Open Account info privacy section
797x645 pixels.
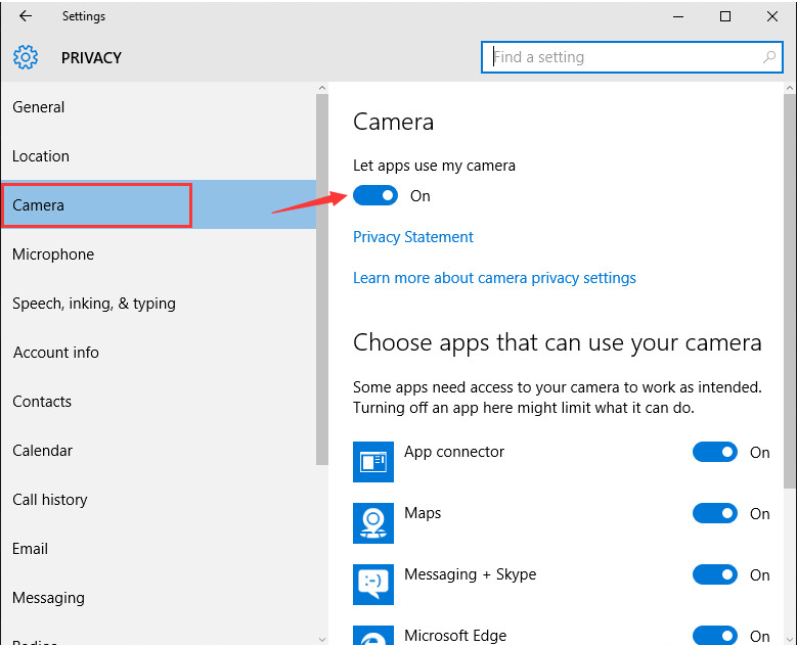(158, 352)
